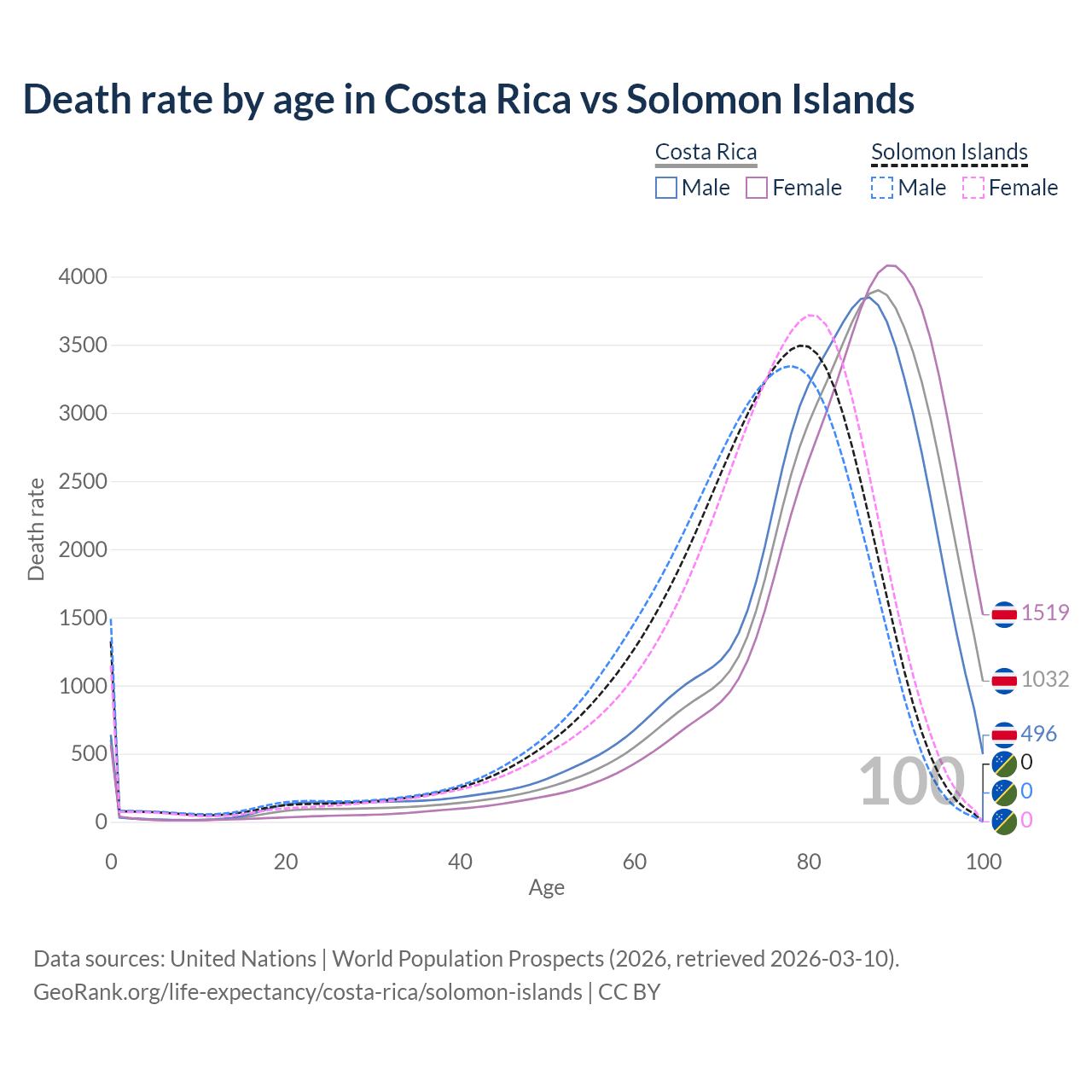Click Solomon Islands flag beside pink 0
The image size is (1092, 1092).
click(x=1004, y=821)
